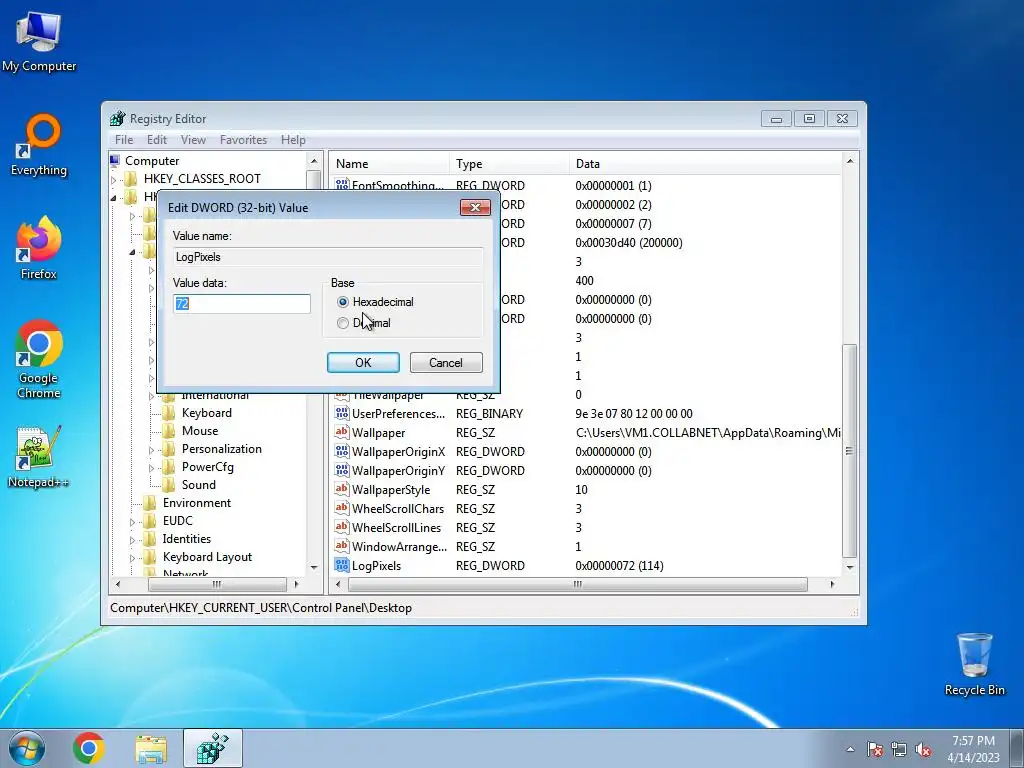Open the Edit menu in Registry Editor

pos(157,140)
